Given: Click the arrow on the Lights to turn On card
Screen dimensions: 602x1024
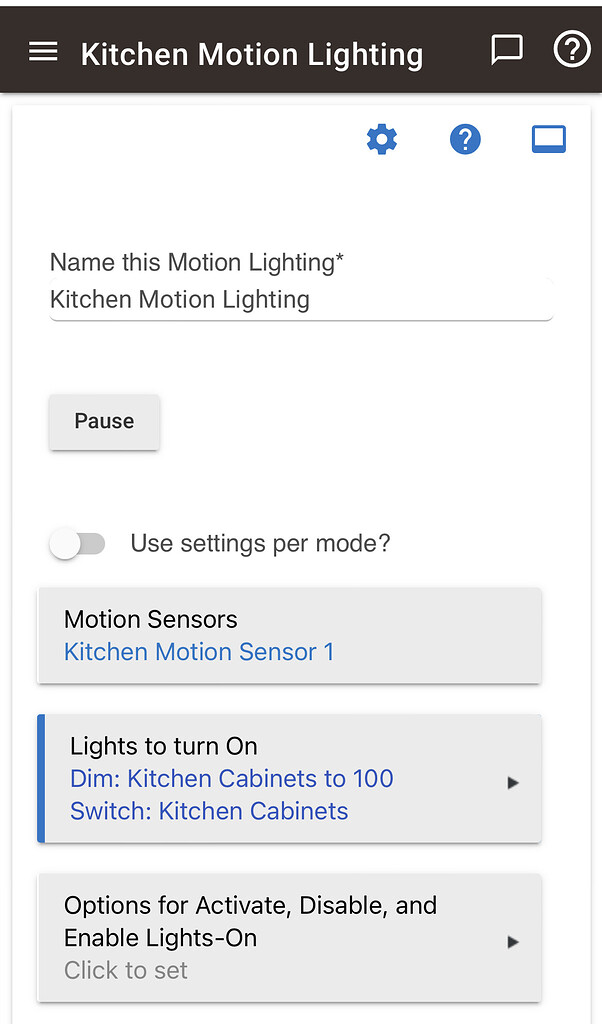Looking at the screenshot, I should (x=513, y=783).
